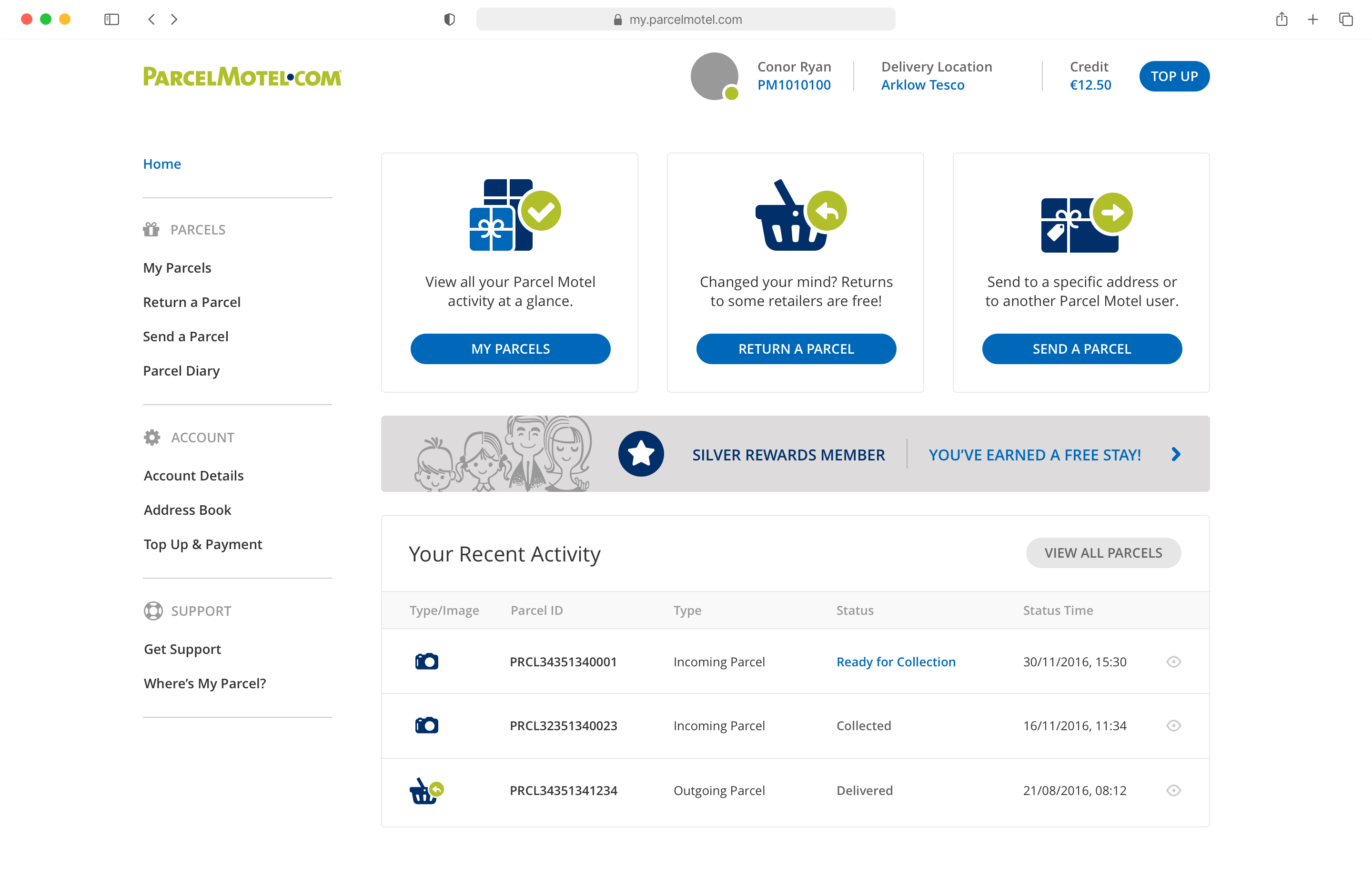Click the privacy shield icon

tap(450, 20)
